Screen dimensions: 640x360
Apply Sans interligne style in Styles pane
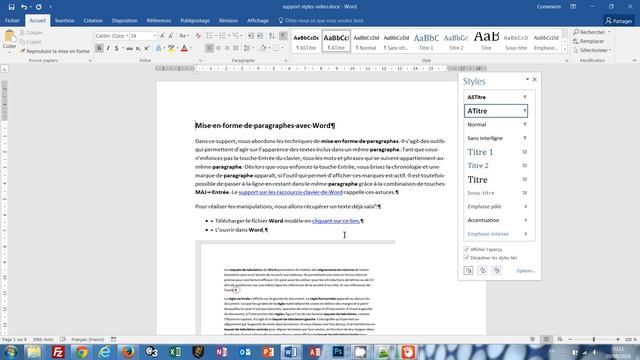(496, 138)
